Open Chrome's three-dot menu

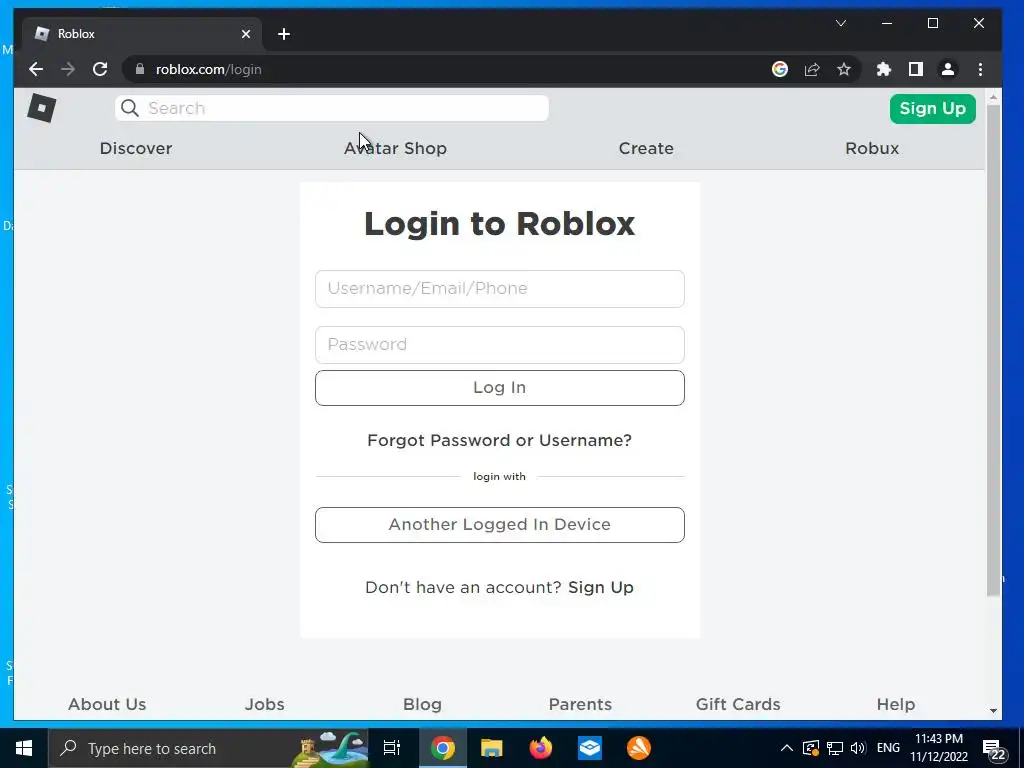pyautogui.click(x=980, y=69)
